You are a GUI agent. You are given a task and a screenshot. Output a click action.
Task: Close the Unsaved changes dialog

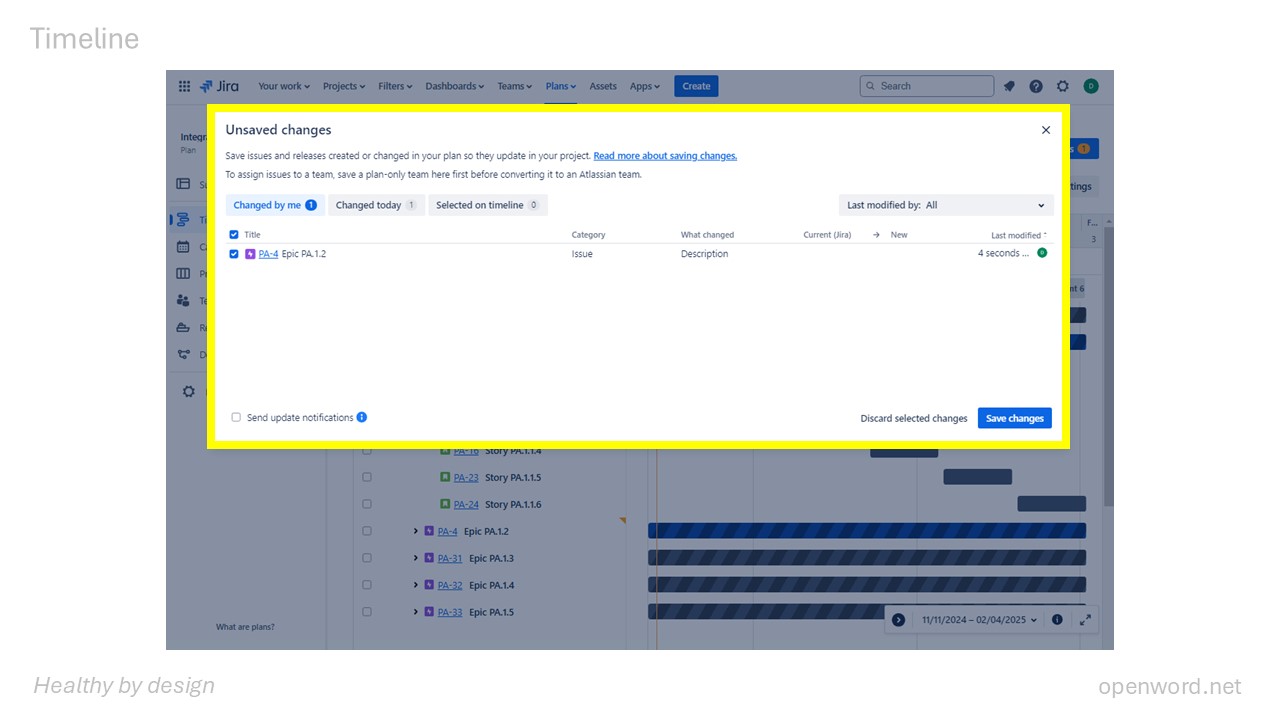1046,130
